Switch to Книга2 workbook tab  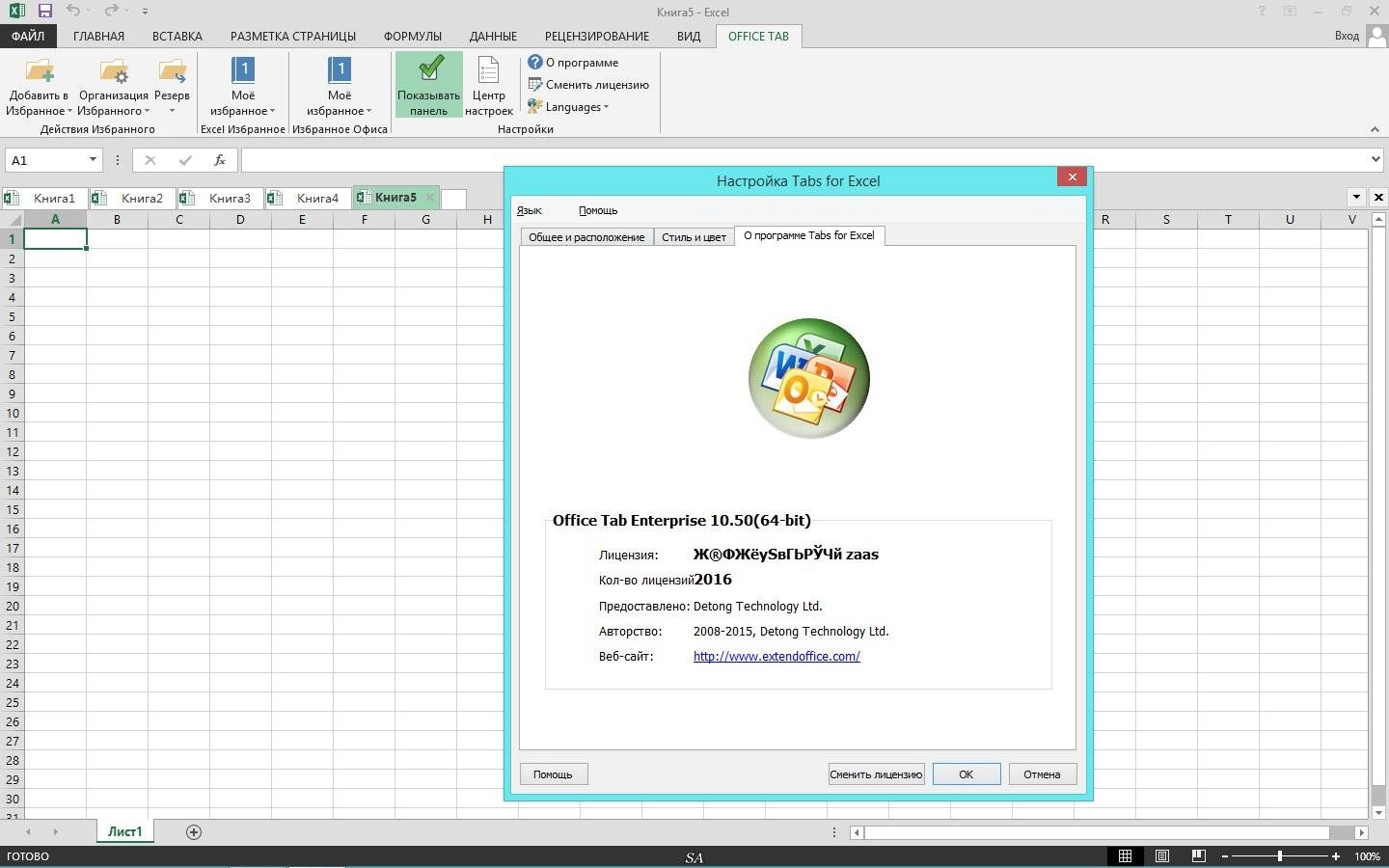[132, 198]
